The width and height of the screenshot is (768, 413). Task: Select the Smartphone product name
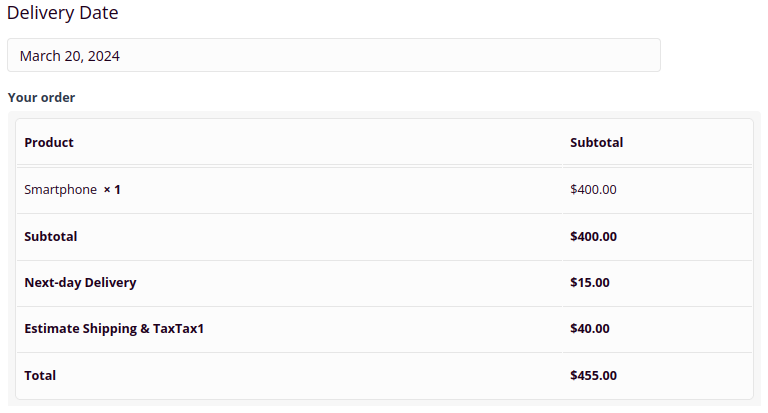[60, 189]
